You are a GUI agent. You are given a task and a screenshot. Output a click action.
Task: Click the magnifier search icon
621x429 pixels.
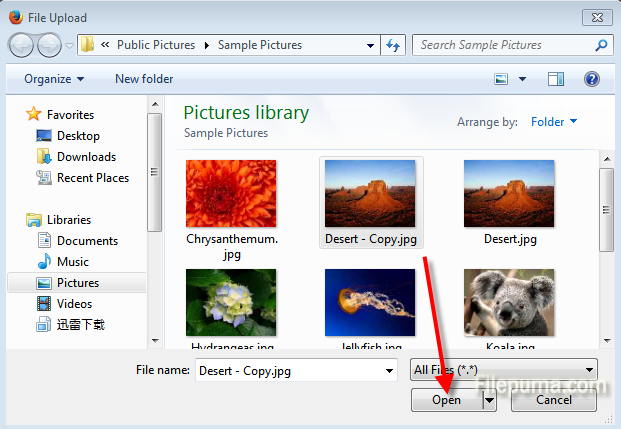pos(601,45)
